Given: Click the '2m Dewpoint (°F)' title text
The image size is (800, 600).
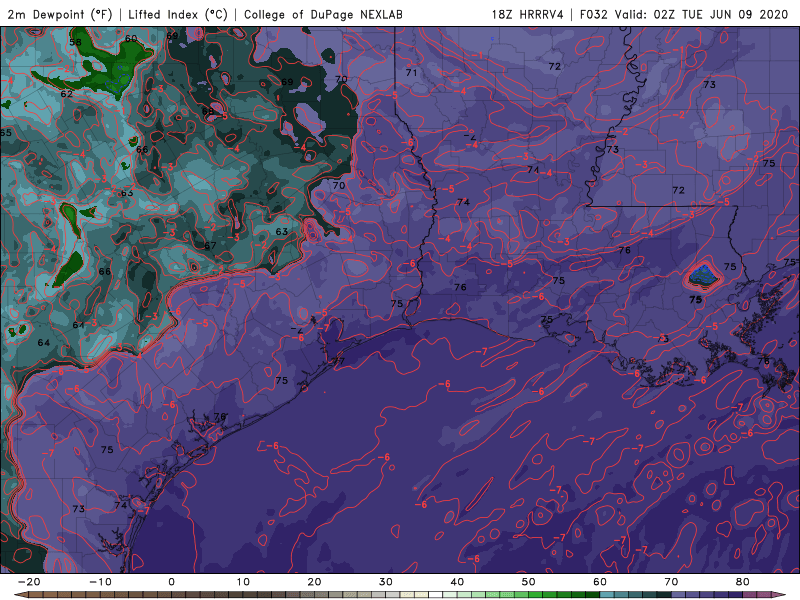Looking at the screenshot, I should coord(60,15).
